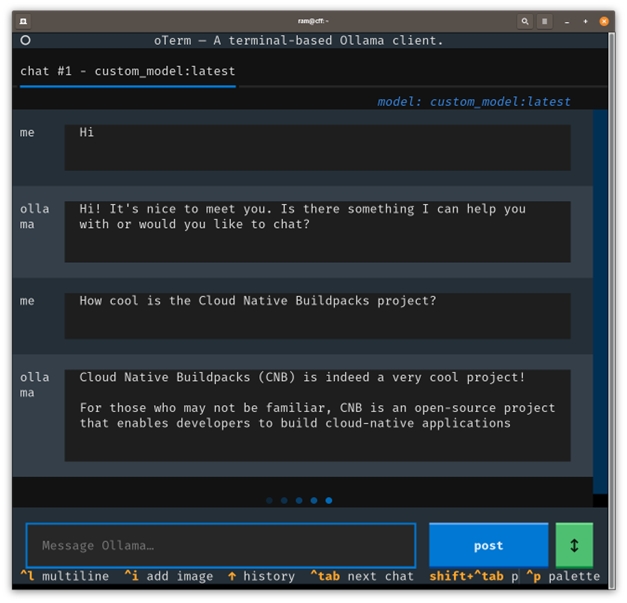Click the chat message scrollbar
Screen dimensions: 627x603
pos(600,302)
